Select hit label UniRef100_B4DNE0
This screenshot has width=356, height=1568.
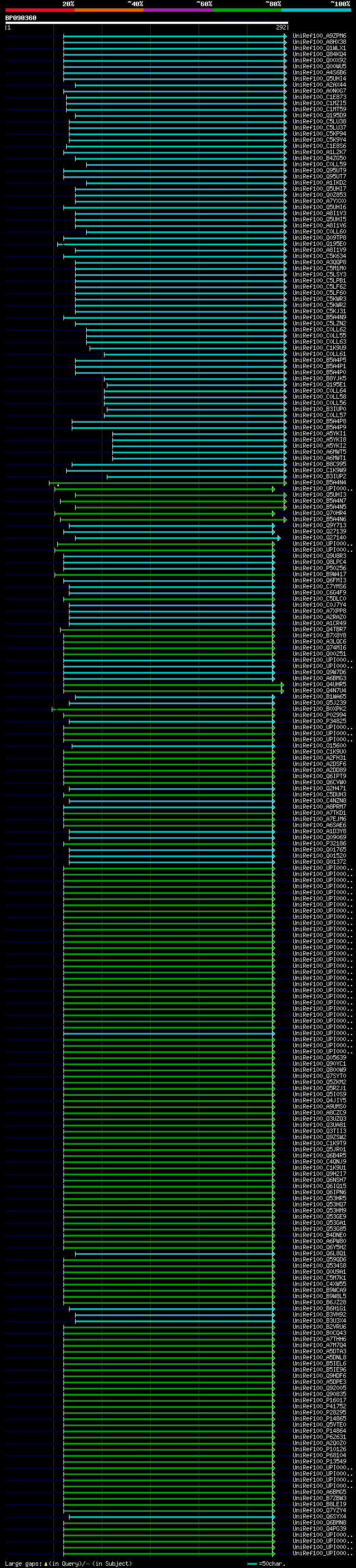click(319, 1235)
